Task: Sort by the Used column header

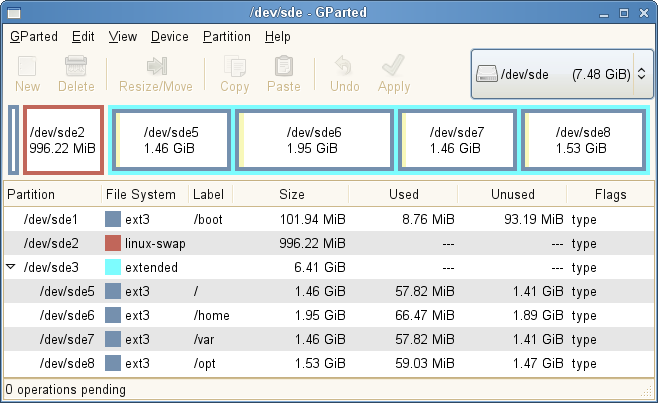Action: click(x=403, y=194)
